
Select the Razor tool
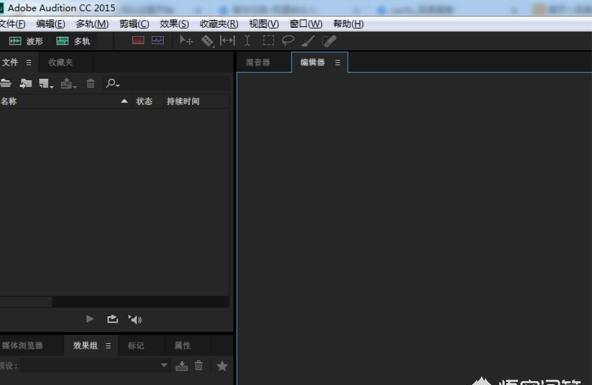point(208,41)
